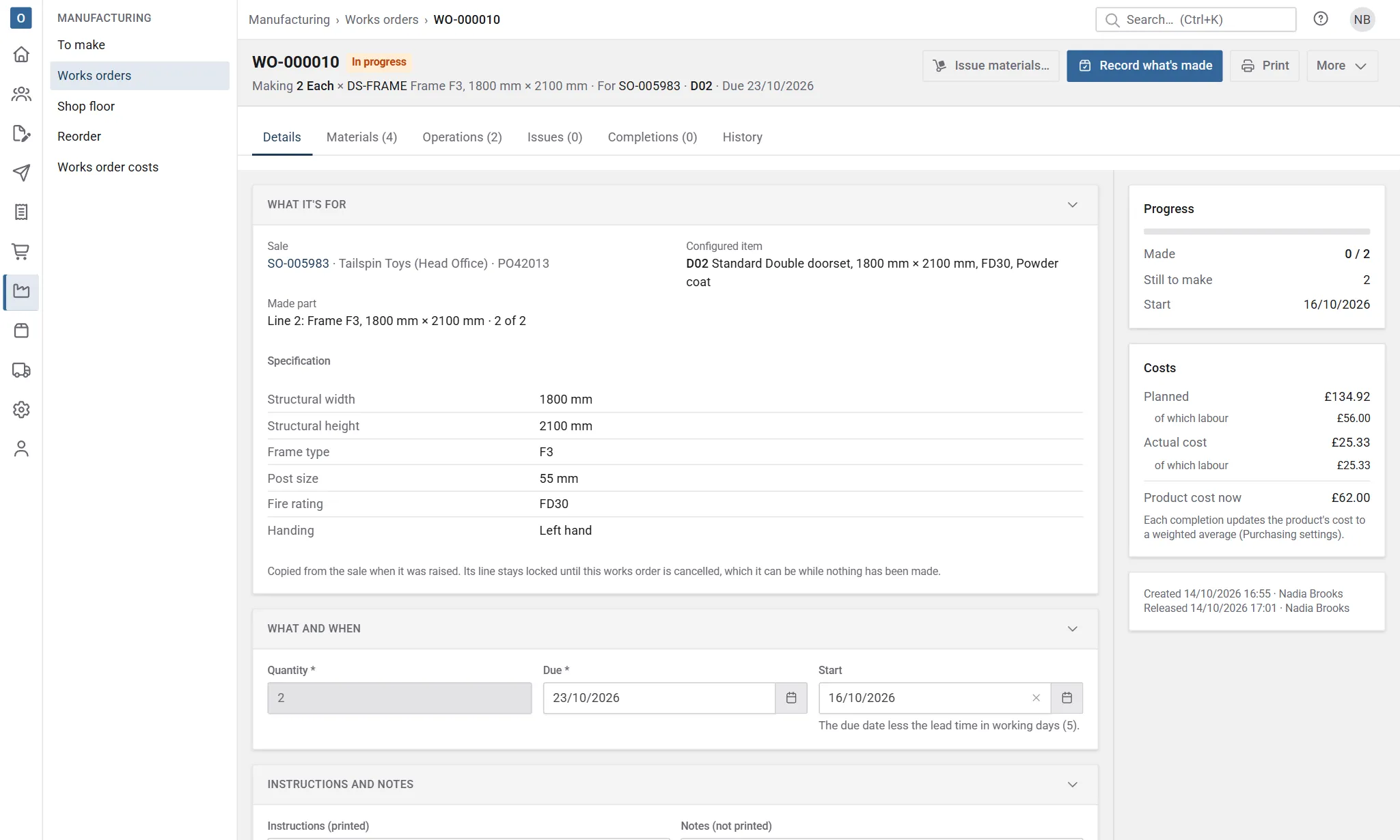Screen dimensions: 1400x840
Task: Switch to the Completions (0) tab
Action: tap(653, 137)
